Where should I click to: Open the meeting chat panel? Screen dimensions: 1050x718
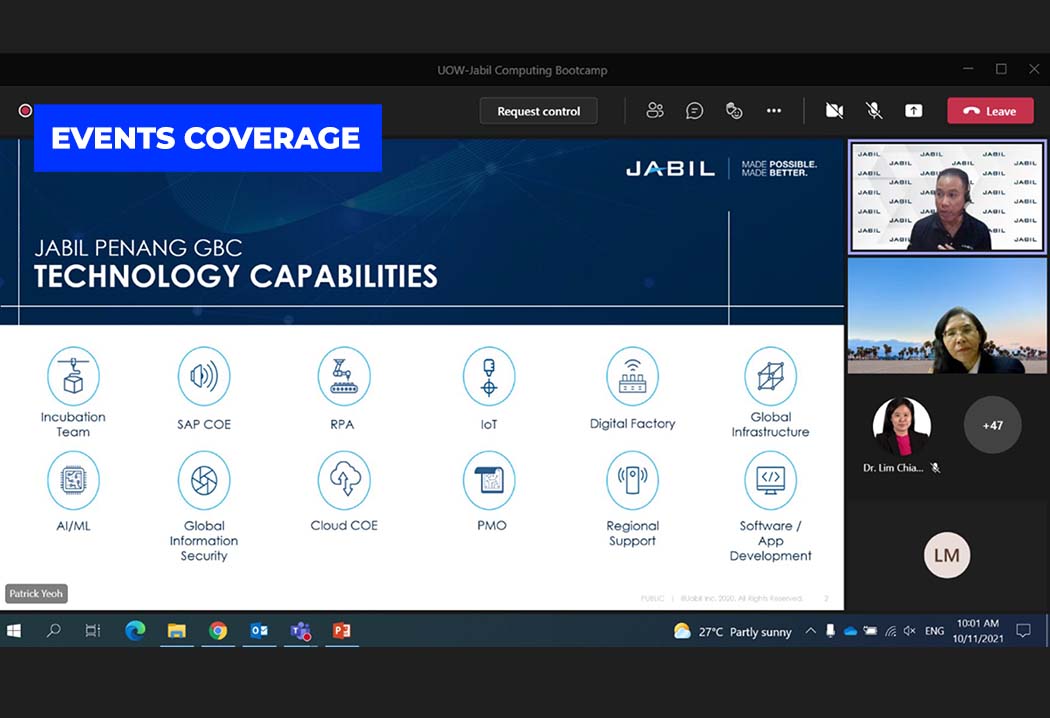pyautogui.click(x=694, y=111)
